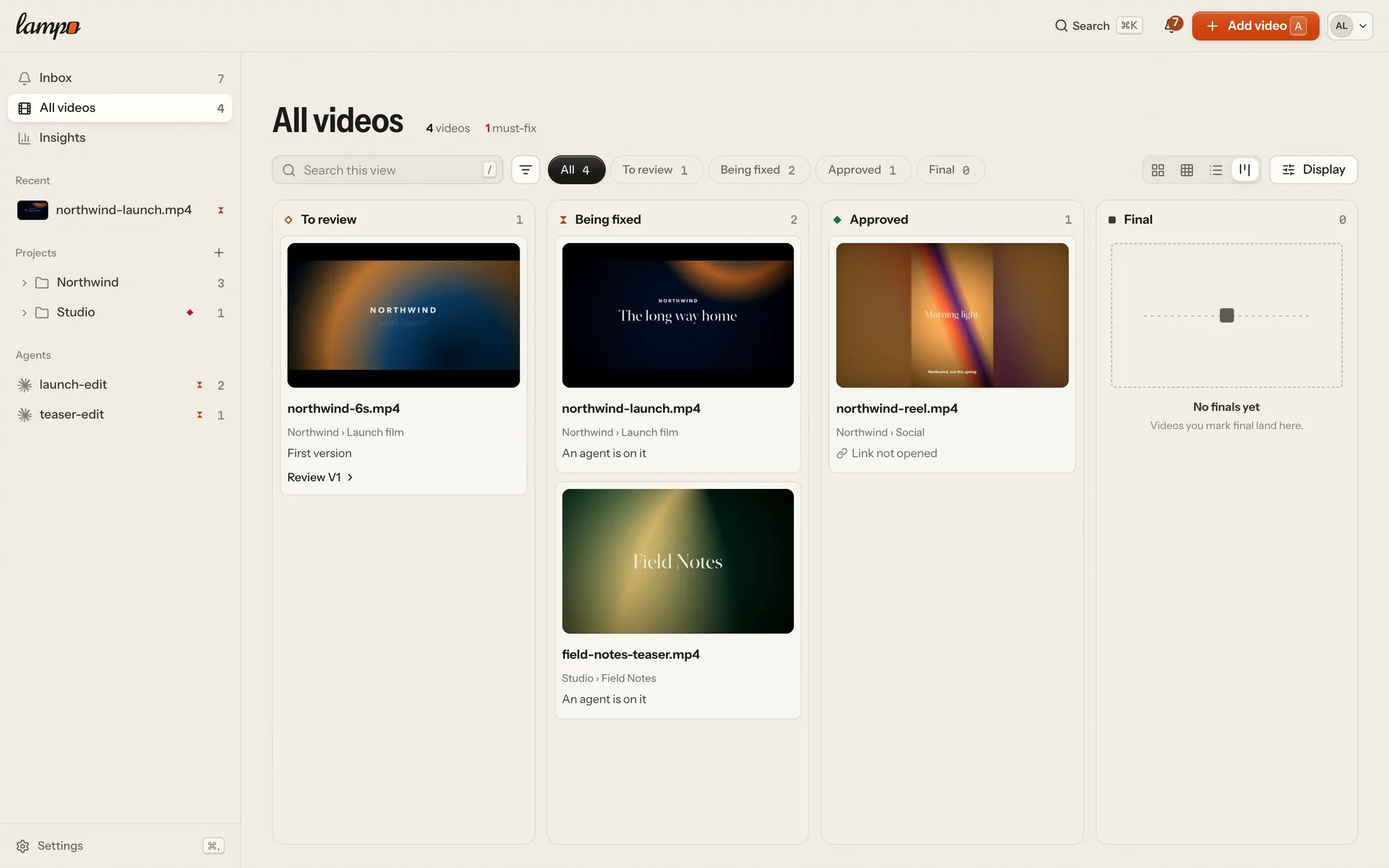Open recent northwind-launch.mp4 thumbnail in sidebar
Viewport: 1389px width, 868px height.
tap(33, 210)
